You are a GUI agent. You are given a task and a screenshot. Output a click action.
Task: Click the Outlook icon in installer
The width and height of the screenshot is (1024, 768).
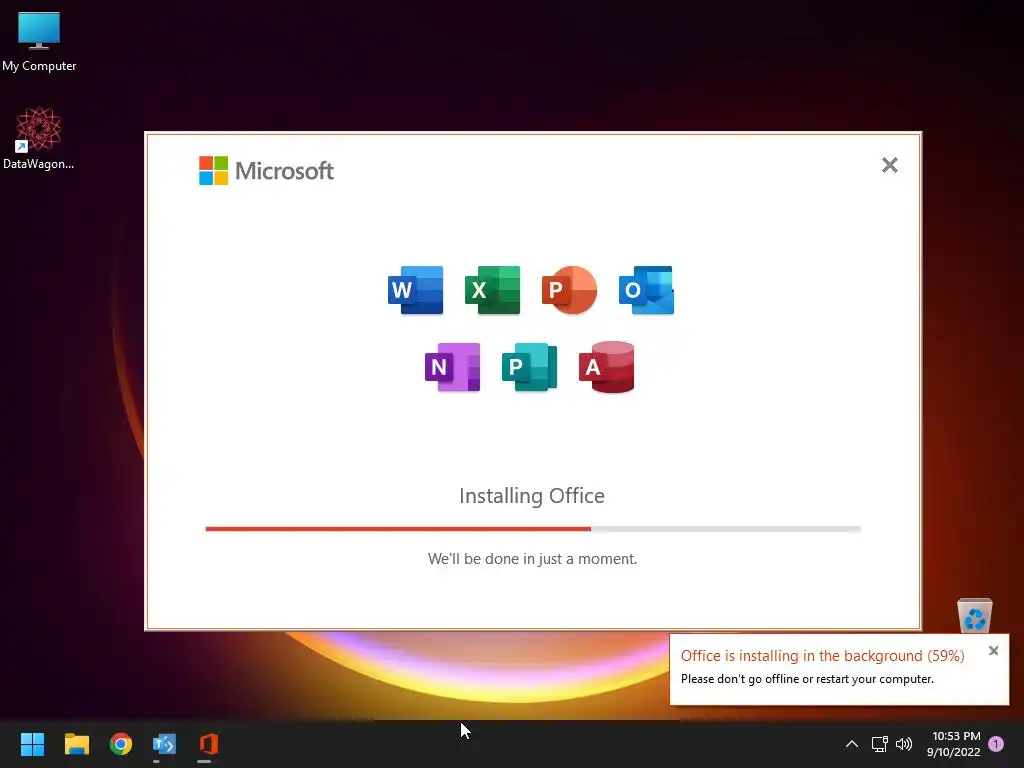point(647,290)
